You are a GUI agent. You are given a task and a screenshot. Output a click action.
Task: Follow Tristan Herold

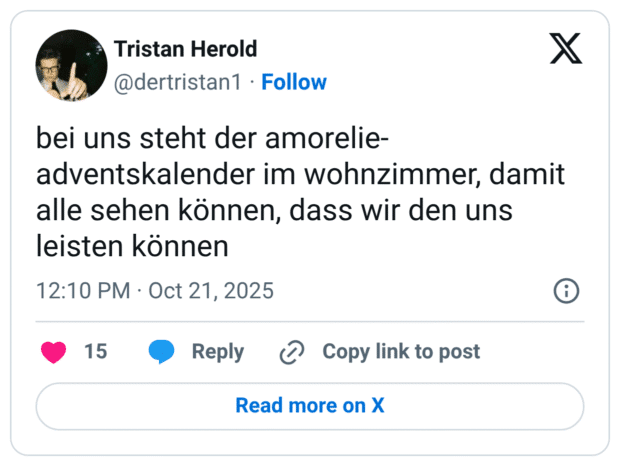(x=294, y=82)
